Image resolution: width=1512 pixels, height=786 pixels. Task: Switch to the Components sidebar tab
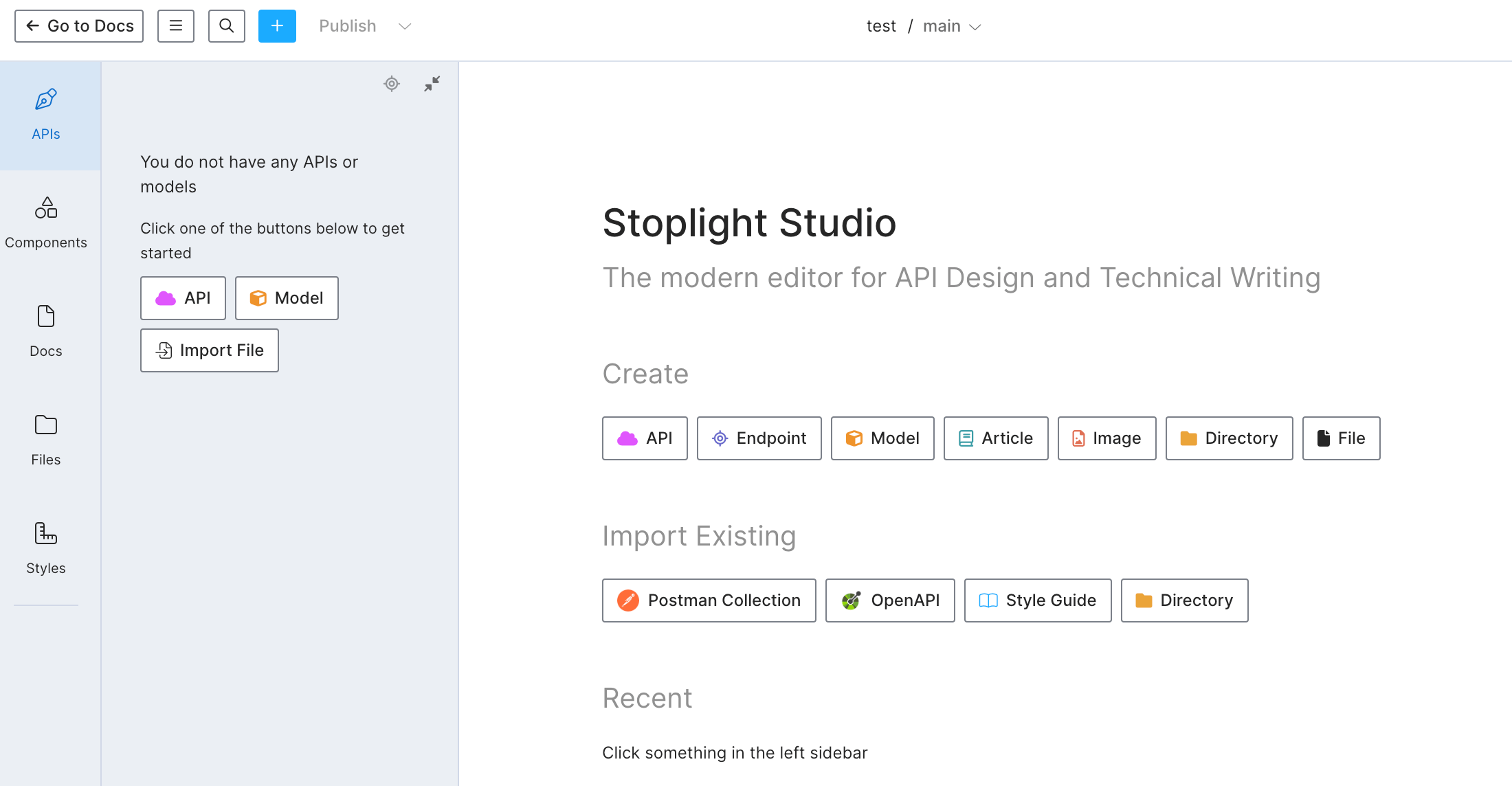tap(46, 224)
